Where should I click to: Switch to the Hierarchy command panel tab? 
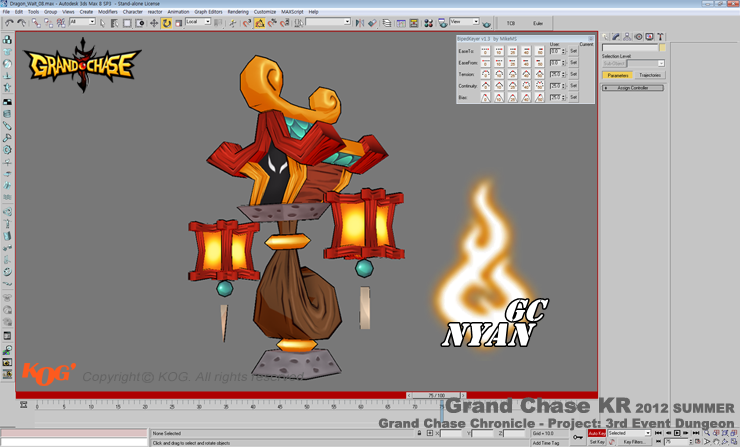coord(627,36)
